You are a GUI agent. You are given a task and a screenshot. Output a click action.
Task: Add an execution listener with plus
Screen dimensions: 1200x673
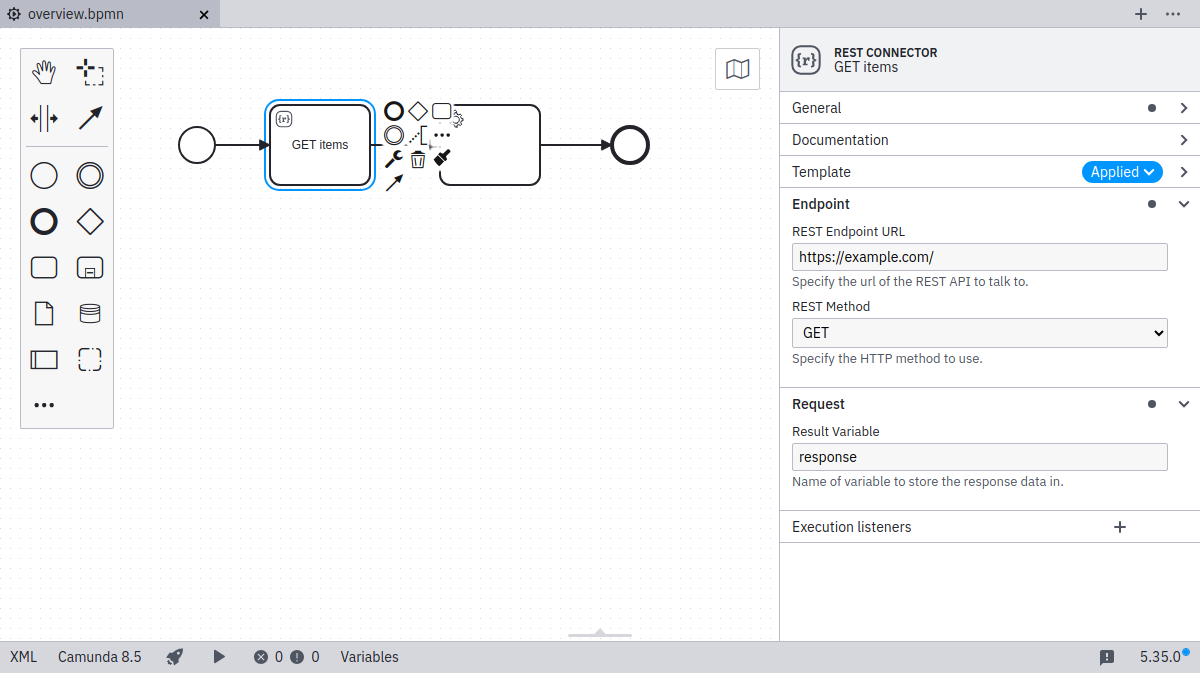pyautogui.click(x=1120, y=527)
